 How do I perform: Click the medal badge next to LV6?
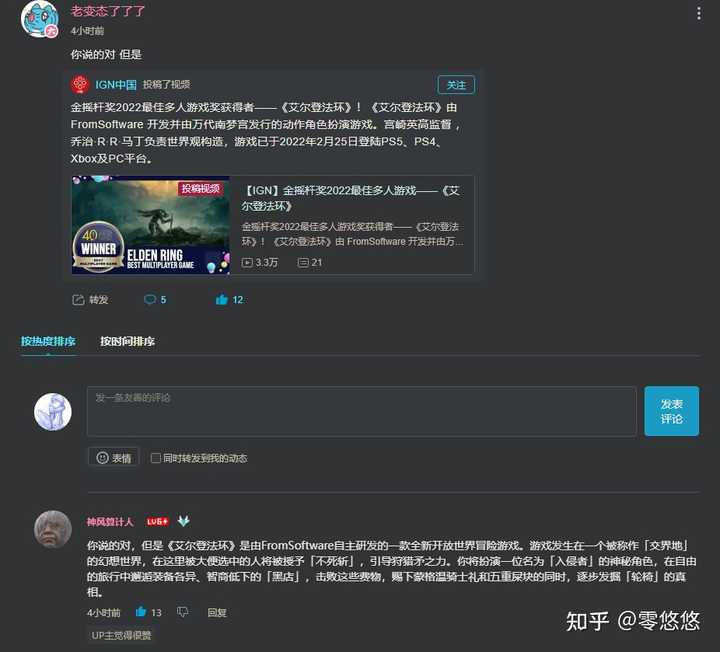pos(184,521)
